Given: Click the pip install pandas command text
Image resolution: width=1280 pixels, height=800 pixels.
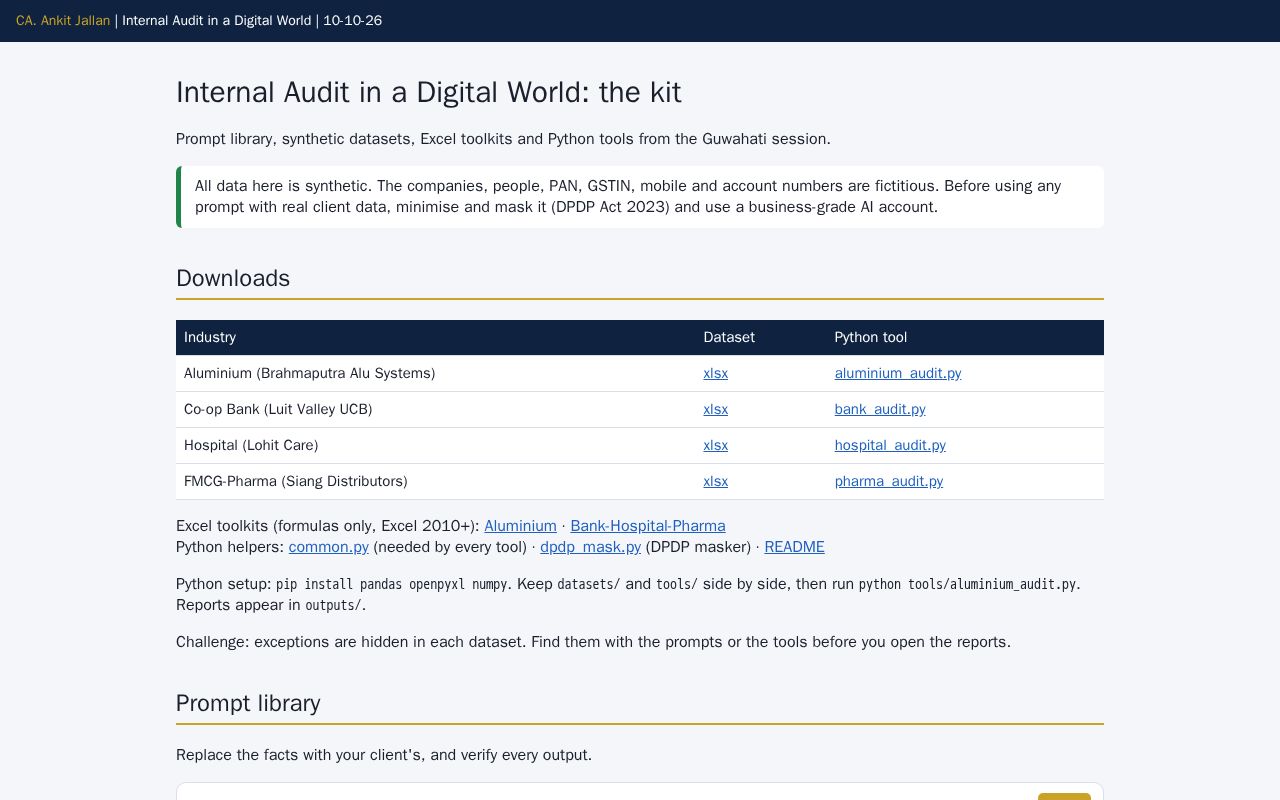Looking at the screenshot, I should click(391, 584).
